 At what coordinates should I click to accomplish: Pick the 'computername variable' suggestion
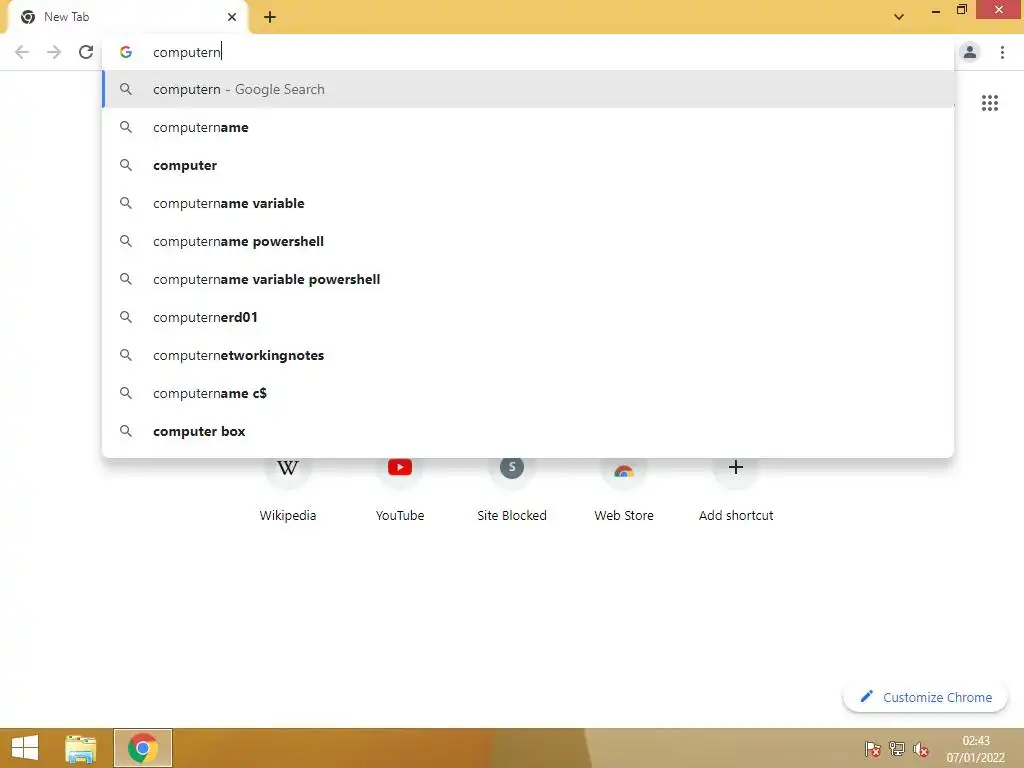click(528, 203)
